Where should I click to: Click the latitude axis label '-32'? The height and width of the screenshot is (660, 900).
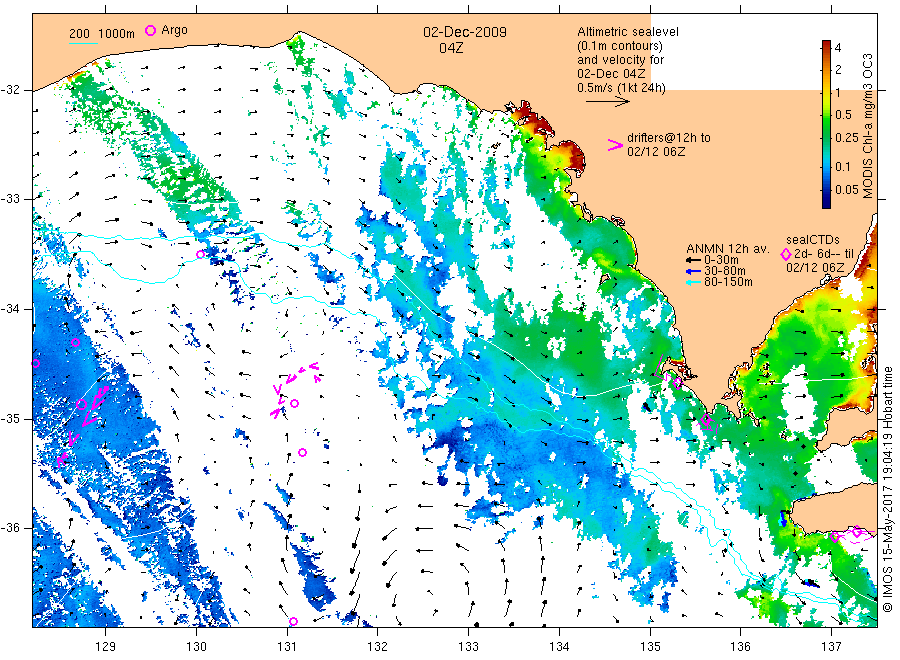[11, 90]
